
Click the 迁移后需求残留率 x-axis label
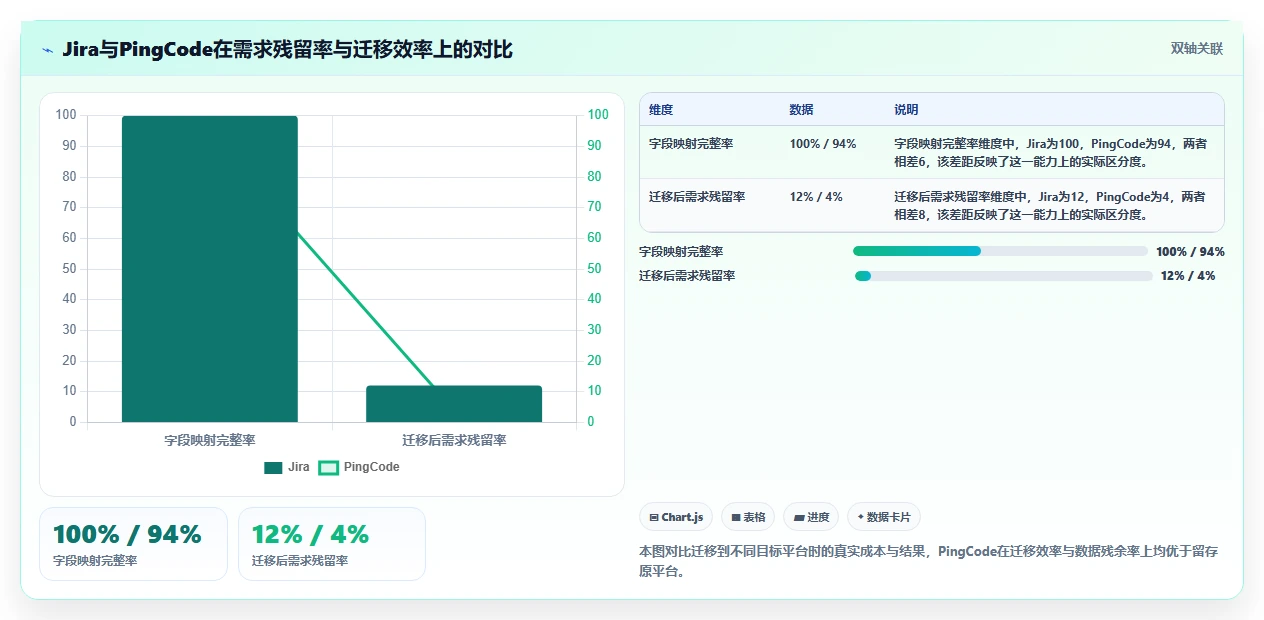click(x=454, y=440)
